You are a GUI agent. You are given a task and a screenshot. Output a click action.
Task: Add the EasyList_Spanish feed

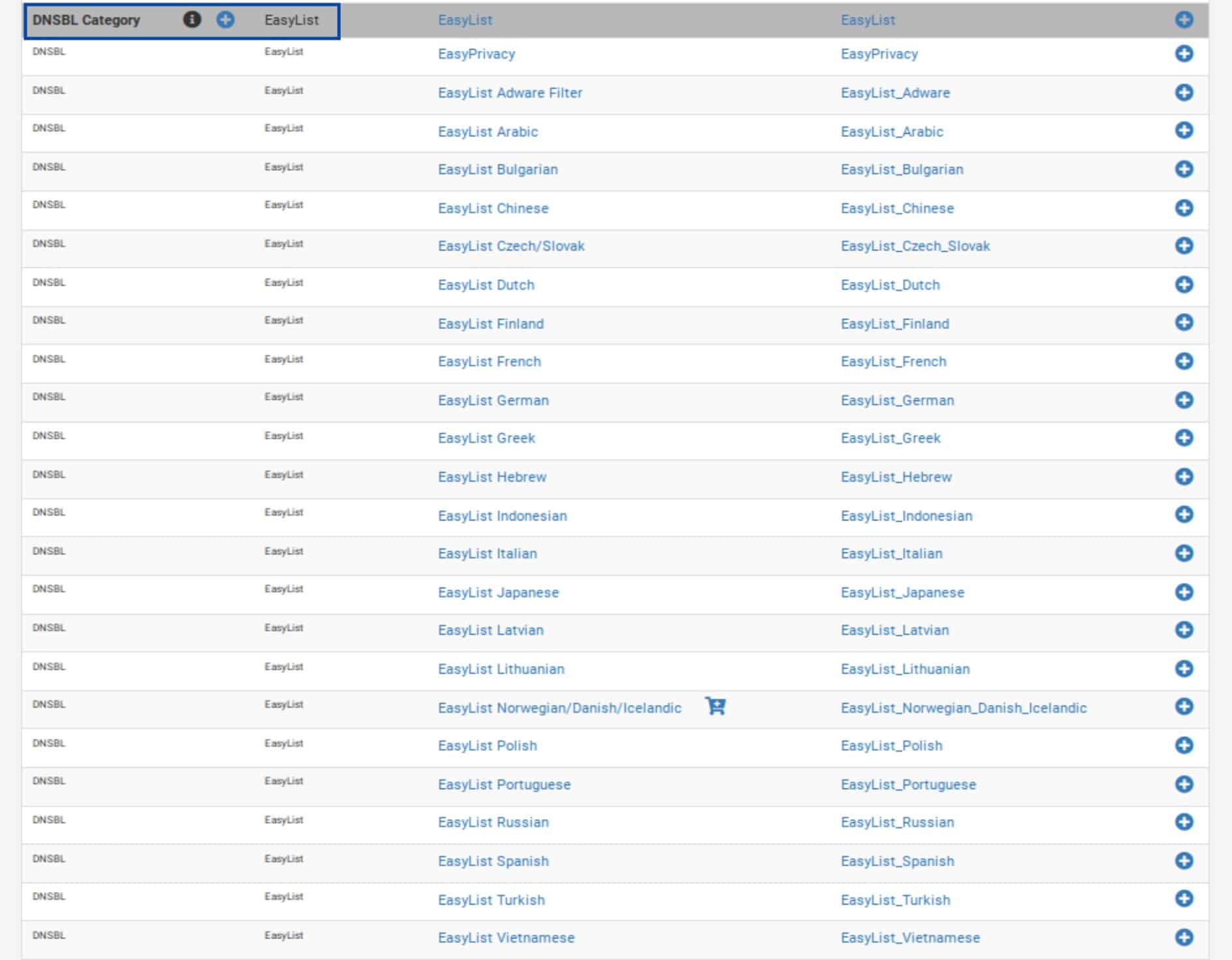point(1184,861)
